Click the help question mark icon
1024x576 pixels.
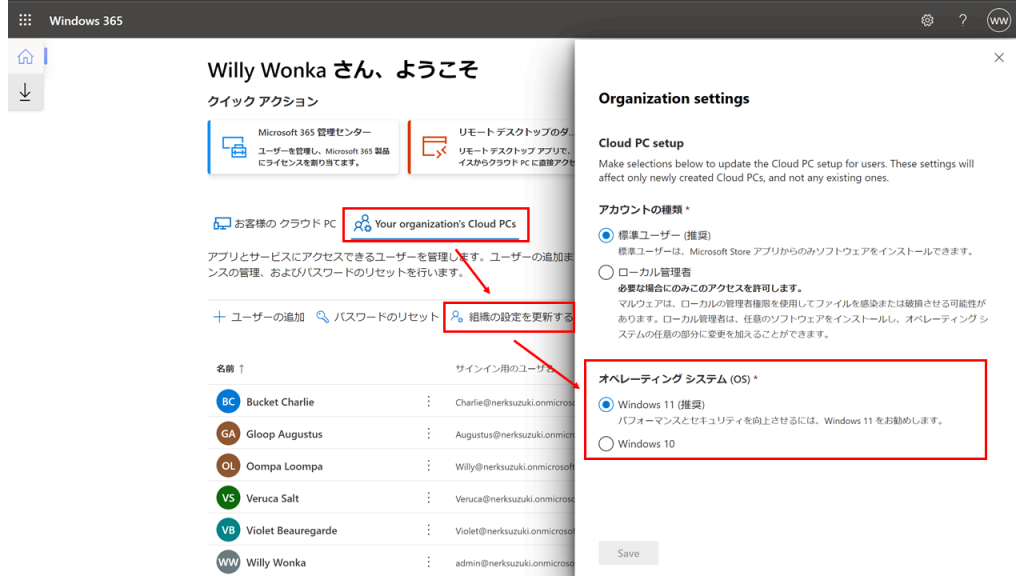963,20
